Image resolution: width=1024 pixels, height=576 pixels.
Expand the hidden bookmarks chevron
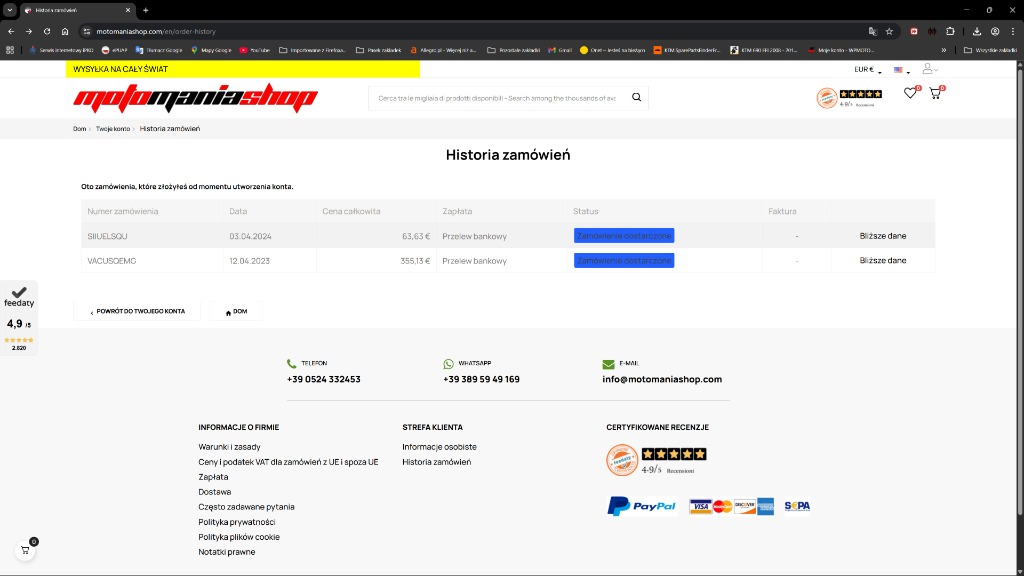tap(944, 50)
